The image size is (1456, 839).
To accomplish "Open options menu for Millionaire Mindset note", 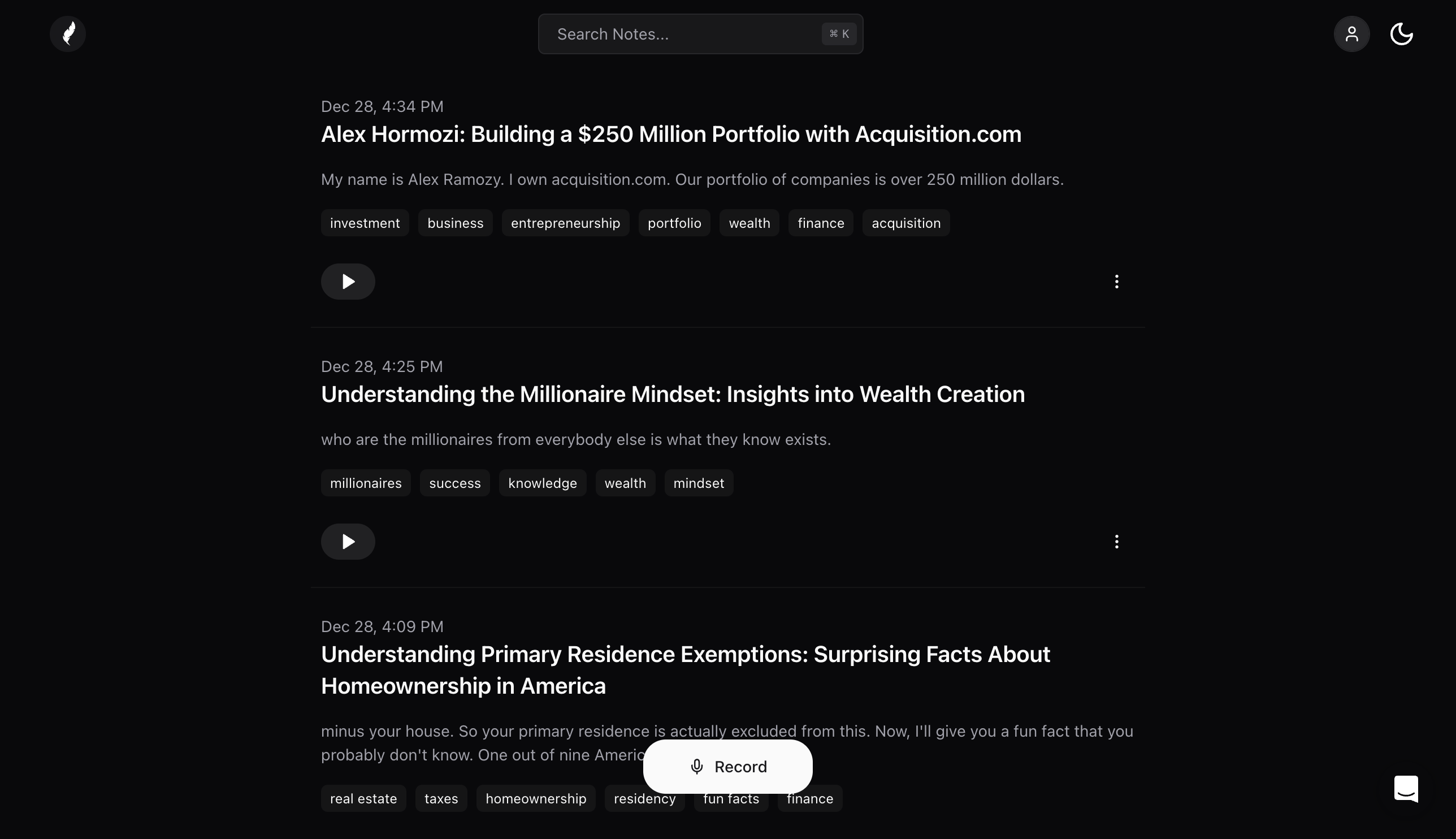I will [1116, 541].
